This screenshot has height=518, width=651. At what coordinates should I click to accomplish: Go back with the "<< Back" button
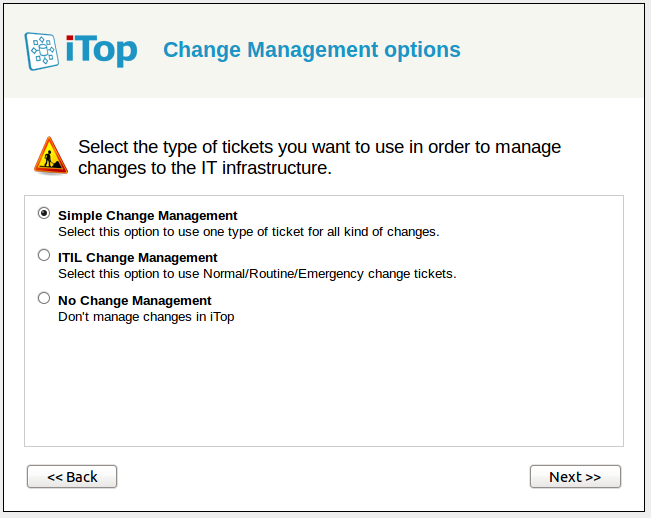(x=72, y=477)
